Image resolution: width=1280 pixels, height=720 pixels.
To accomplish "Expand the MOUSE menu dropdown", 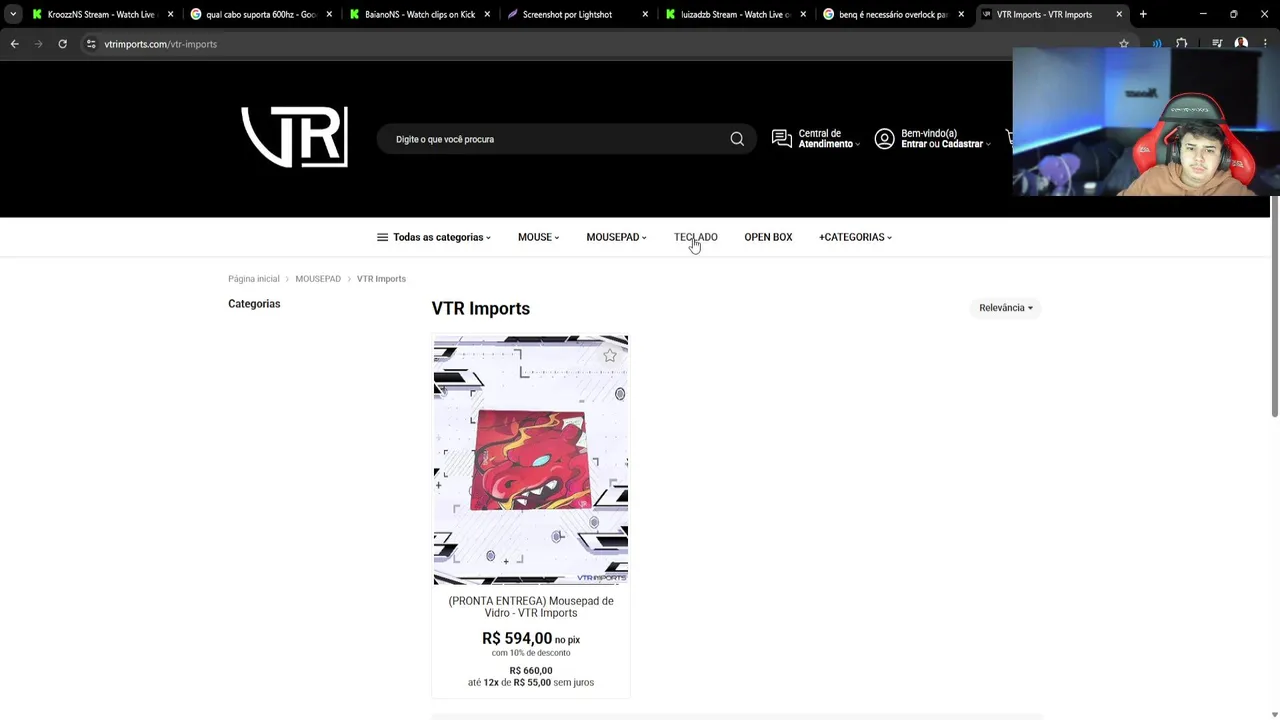I will (538, 237).
